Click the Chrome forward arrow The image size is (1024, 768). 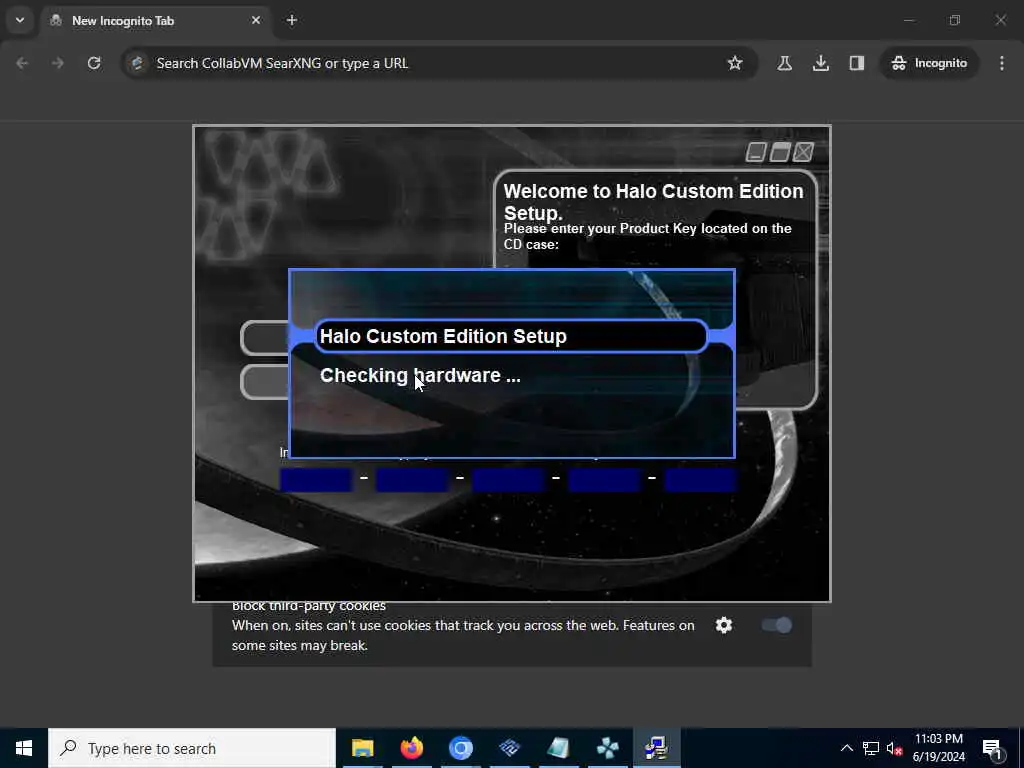[x=57, y=63]
